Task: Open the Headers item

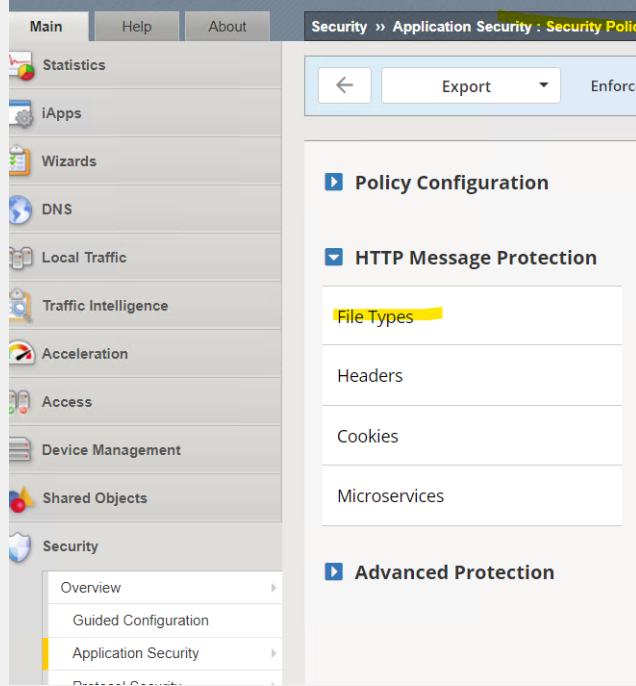Action: tap(370, 376)
